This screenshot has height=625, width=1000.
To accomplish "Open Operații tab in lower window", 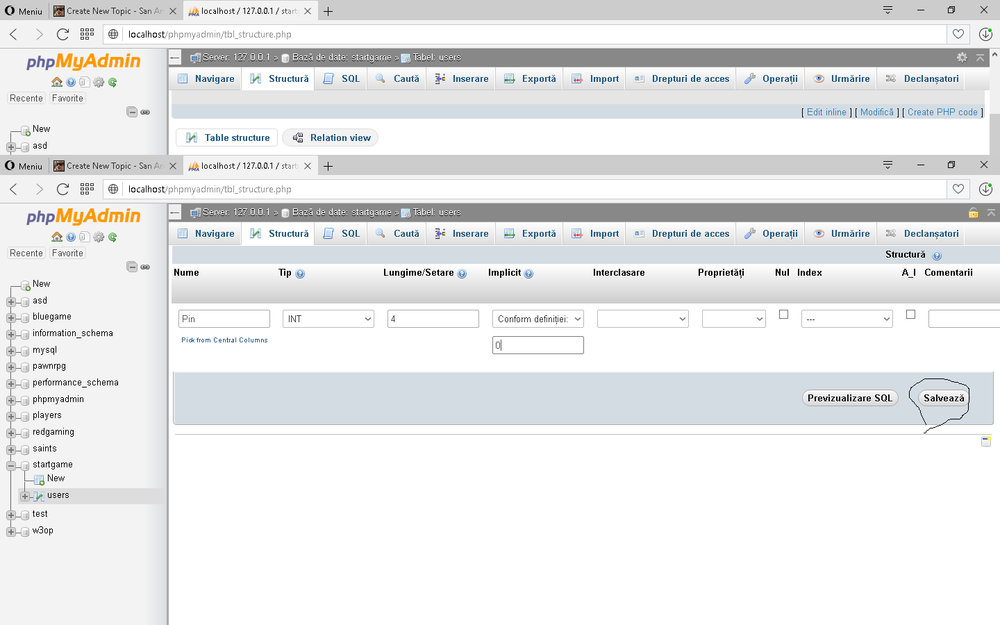I will pos(770,233).
